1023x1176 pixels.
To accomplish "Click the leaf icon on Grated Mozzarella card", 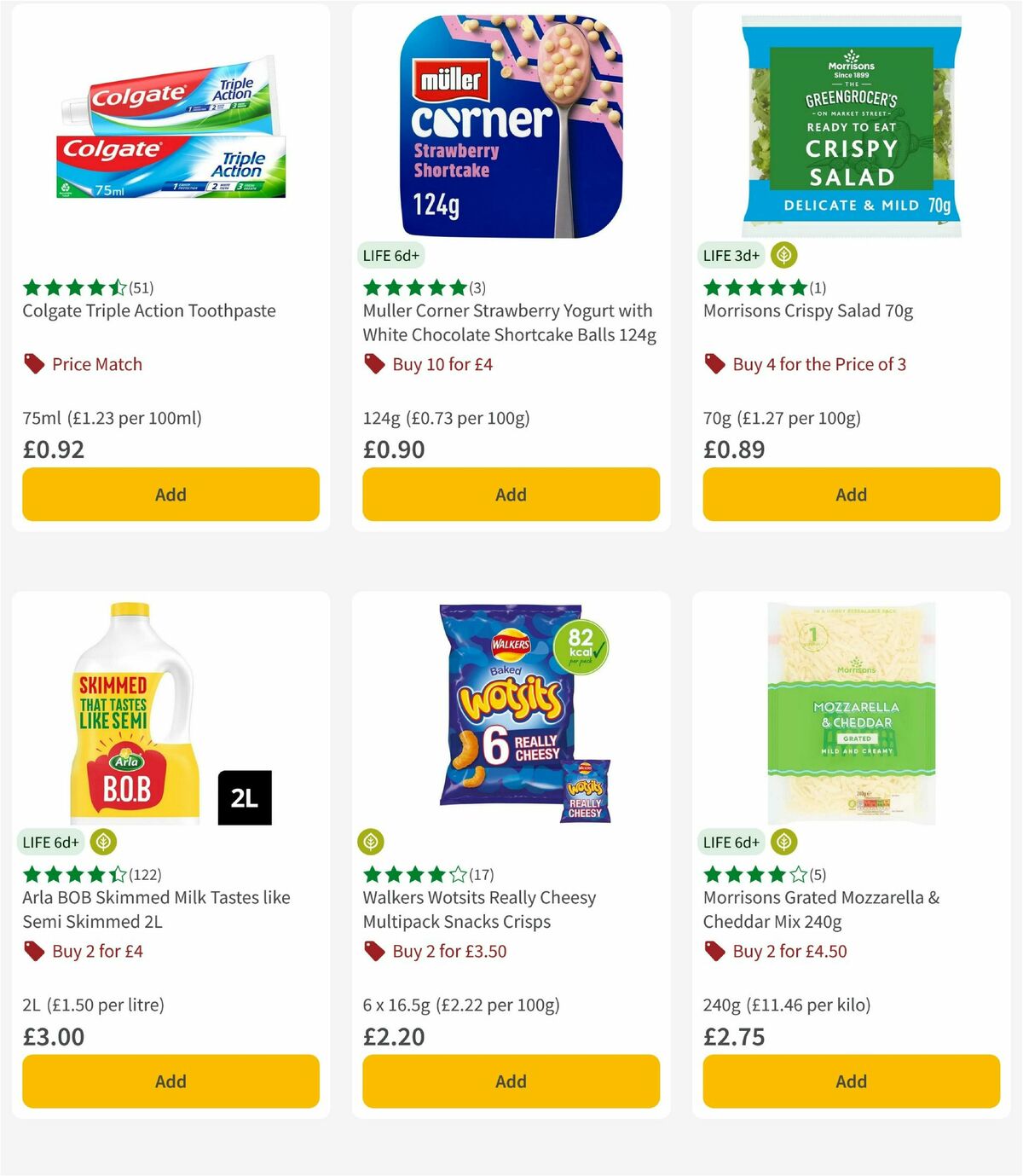I will coord(782,841).
